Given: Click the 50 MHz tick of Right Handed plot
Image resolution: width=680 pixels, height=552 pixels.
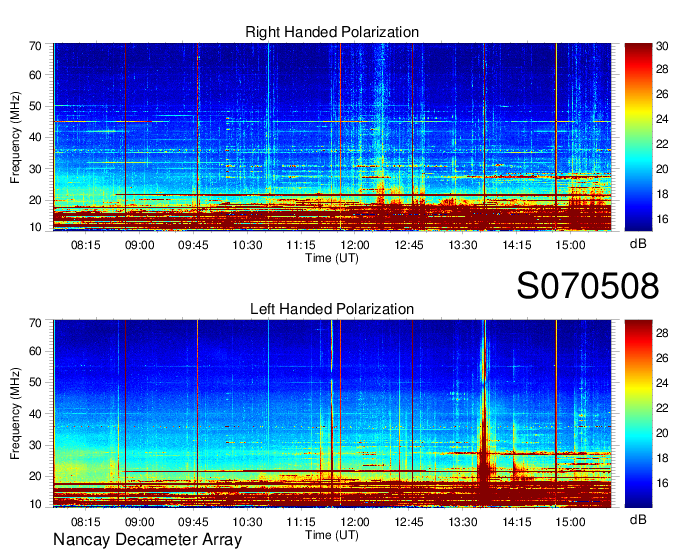Looking at the screenshot, I should 35,106.
